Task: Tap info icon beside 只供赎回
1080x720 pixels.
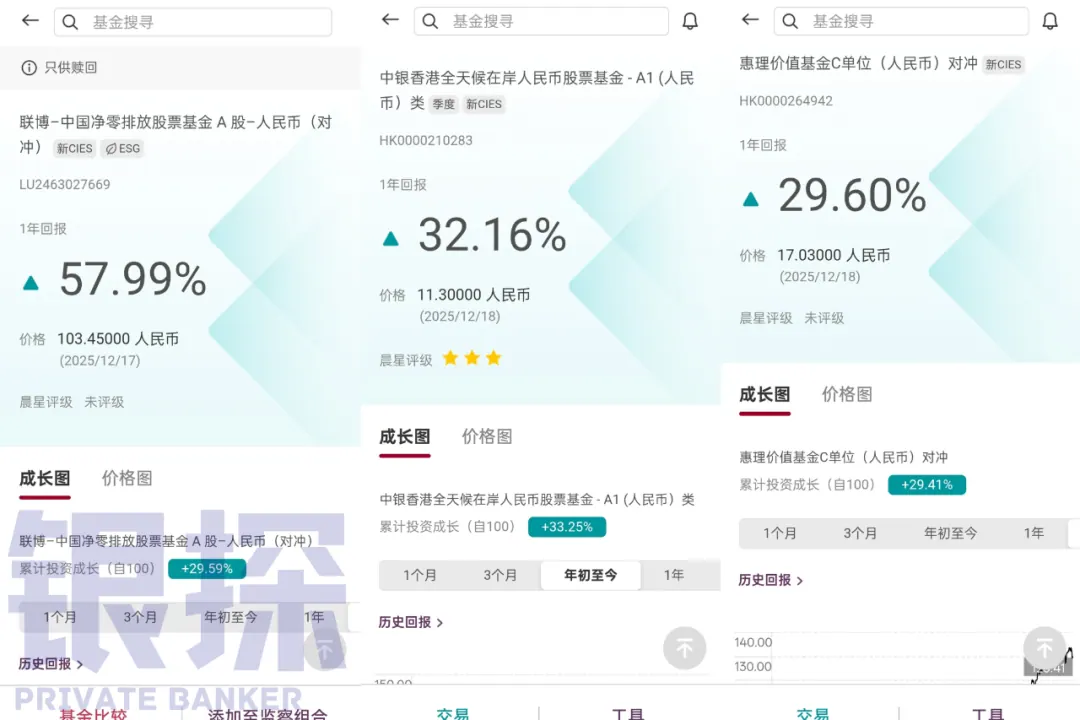Action: 29,68
